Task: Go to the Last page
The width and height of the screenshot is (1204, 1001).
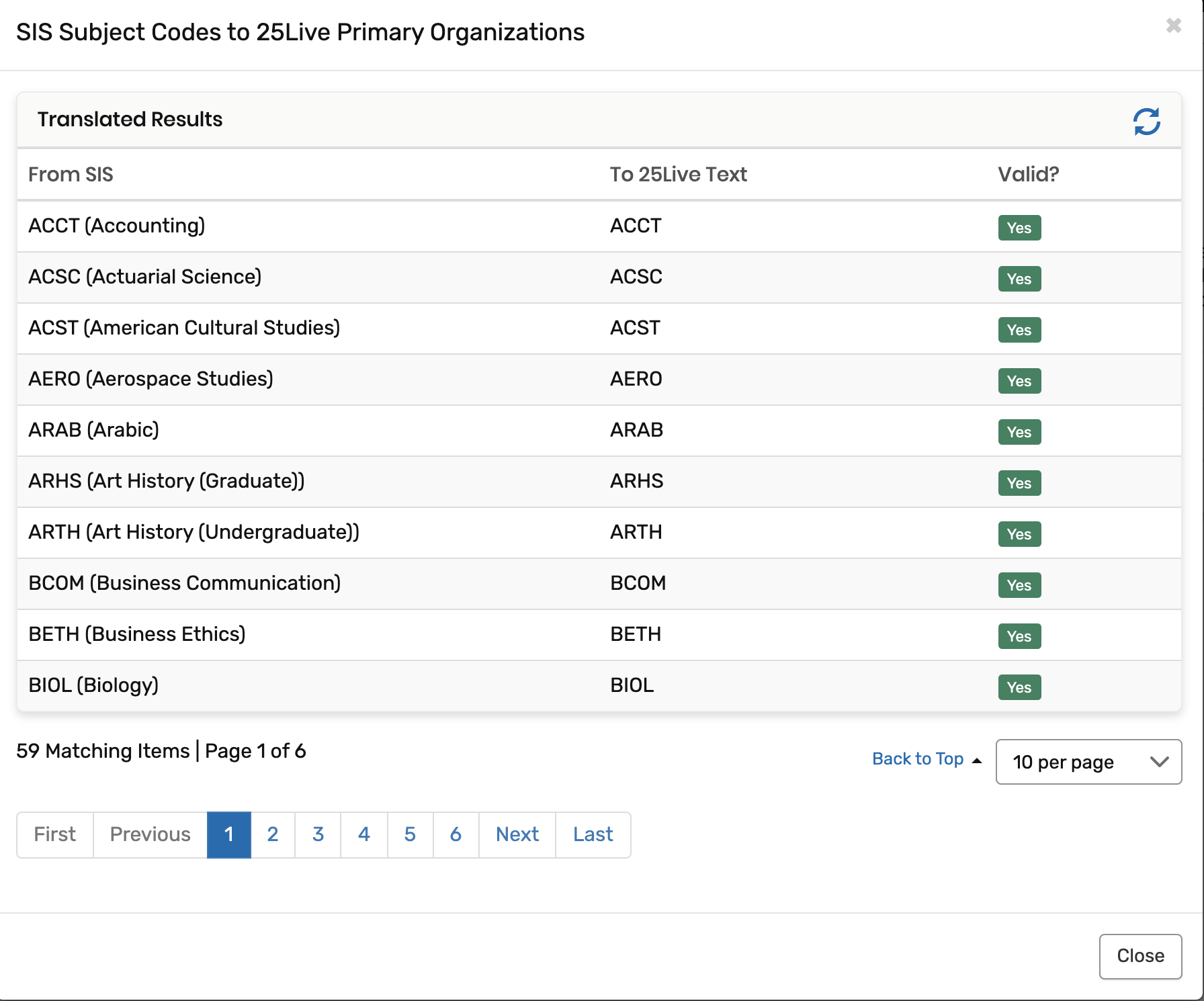Action: 593,834
